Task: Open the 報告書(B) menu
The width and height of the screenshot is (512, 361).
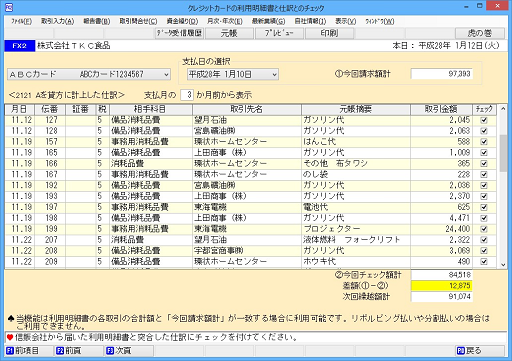Action: click(97, 21)
